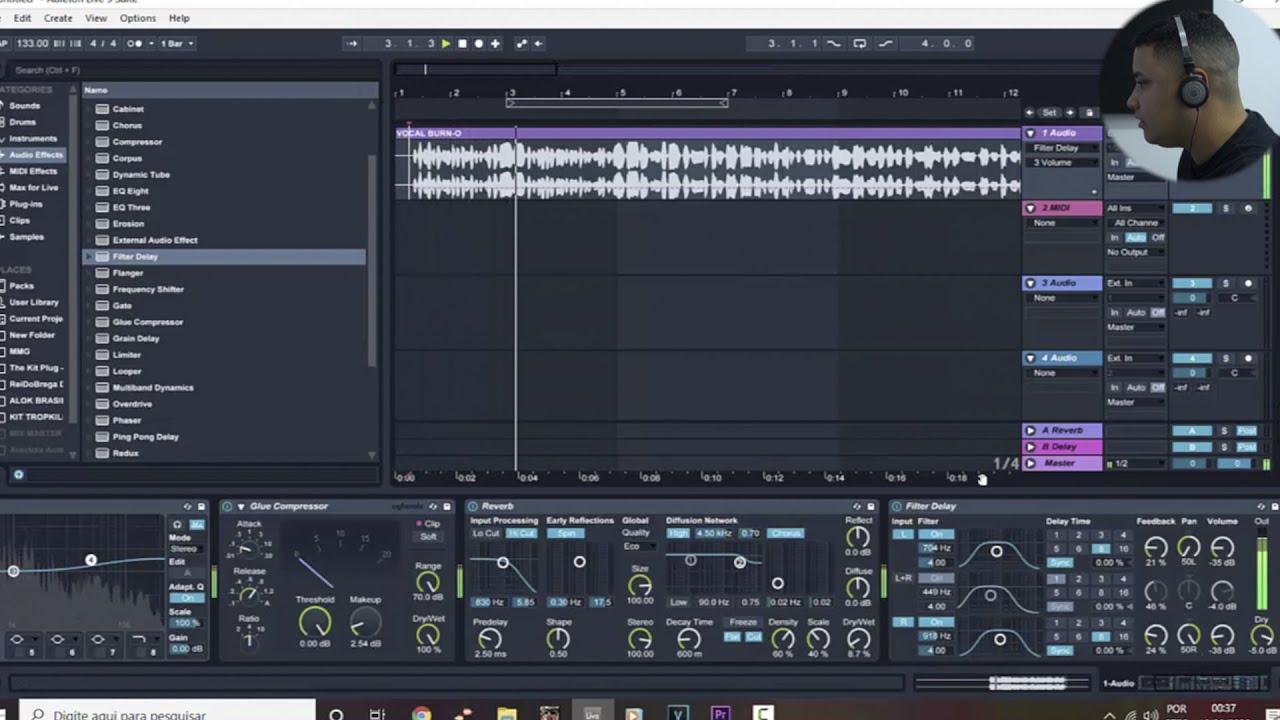Open the Options menu

click(137, 18)
